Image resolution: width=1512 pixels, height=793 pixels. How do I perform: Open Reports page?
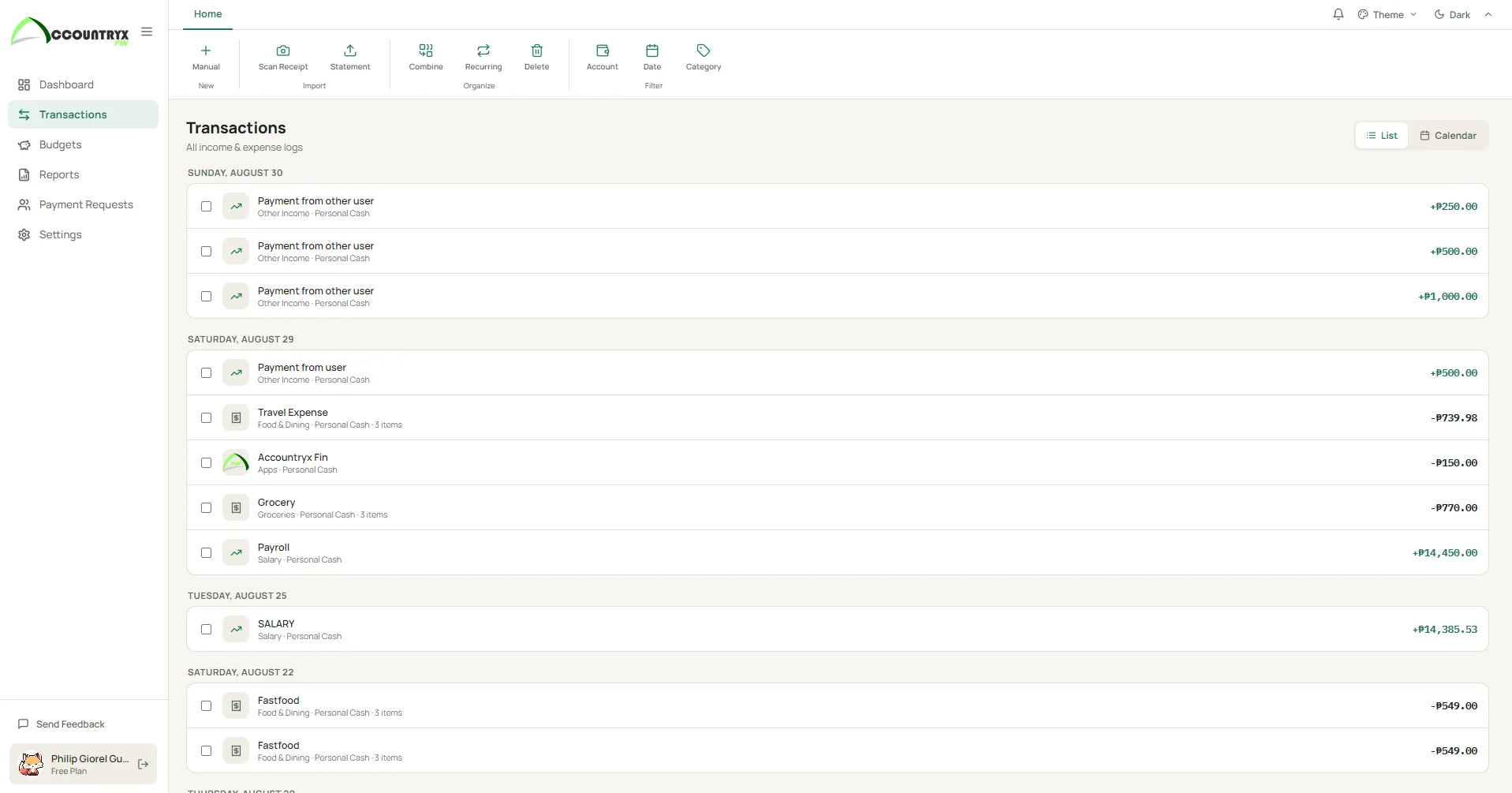click(x=83, y=174)
